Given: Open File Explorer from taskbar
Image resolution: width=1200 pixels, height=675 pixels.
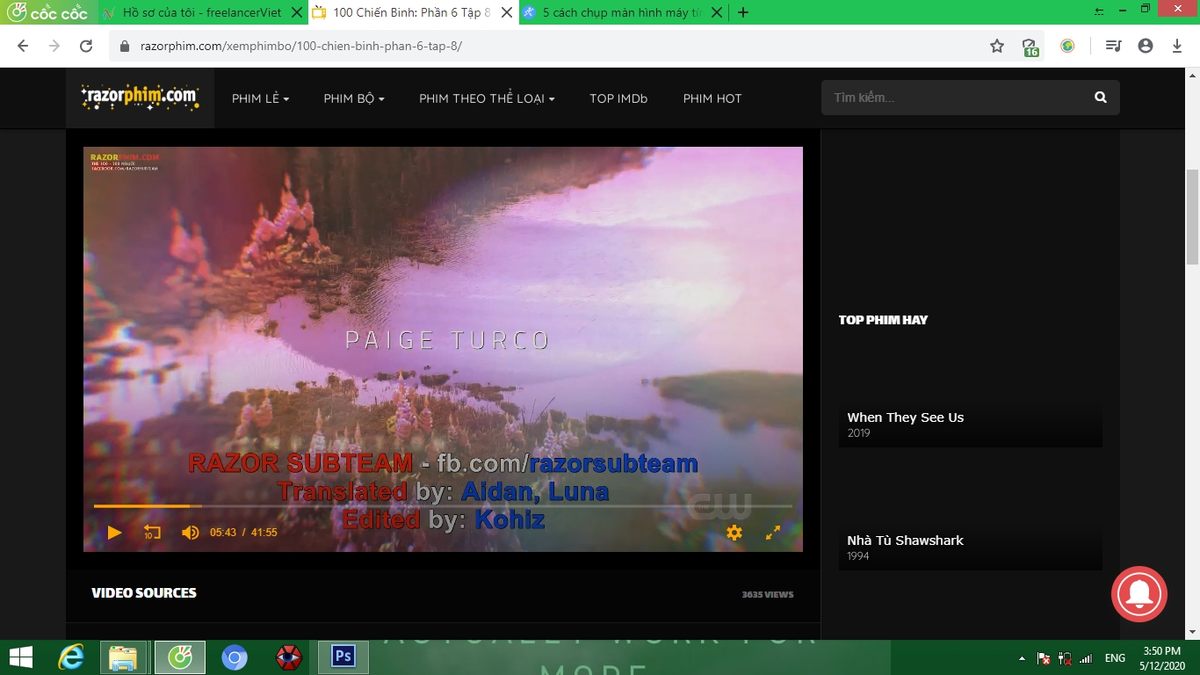Looking at the screenshot, I should [123, 657].
